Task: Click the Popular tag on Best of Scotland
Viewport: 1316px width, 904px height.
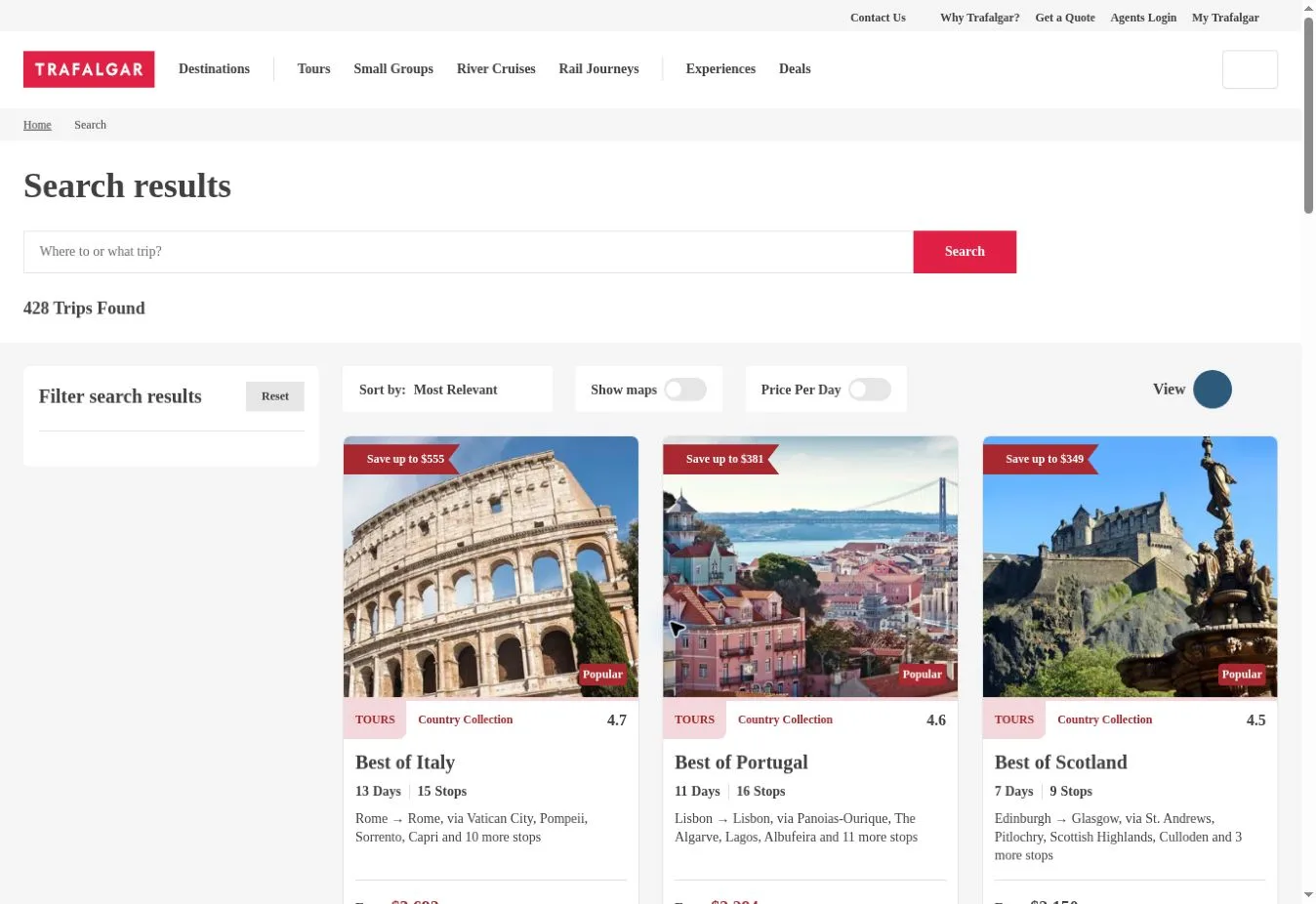Action: [x=1242, y=675]
